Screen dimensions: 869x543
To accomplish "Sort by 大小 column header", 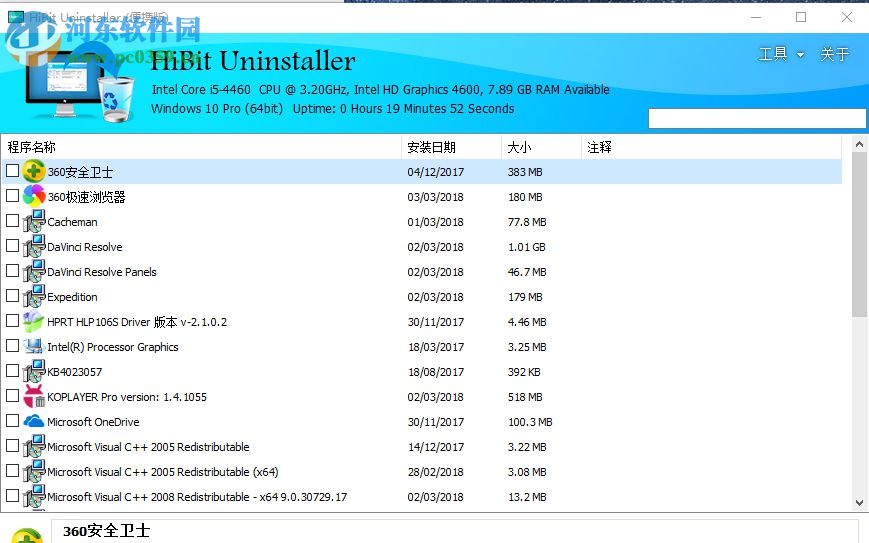I will (541, 147).
